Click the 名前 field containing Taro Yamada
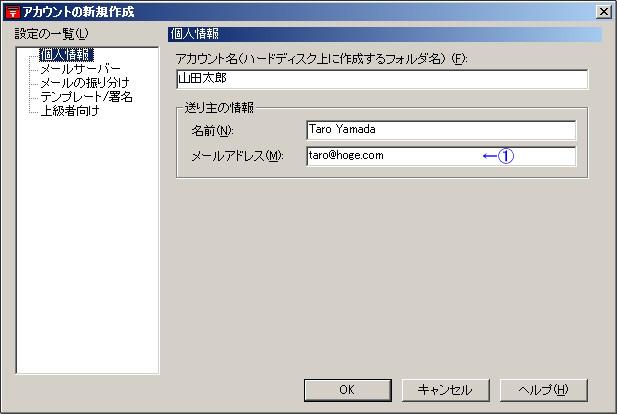 [x=441, y=130]
